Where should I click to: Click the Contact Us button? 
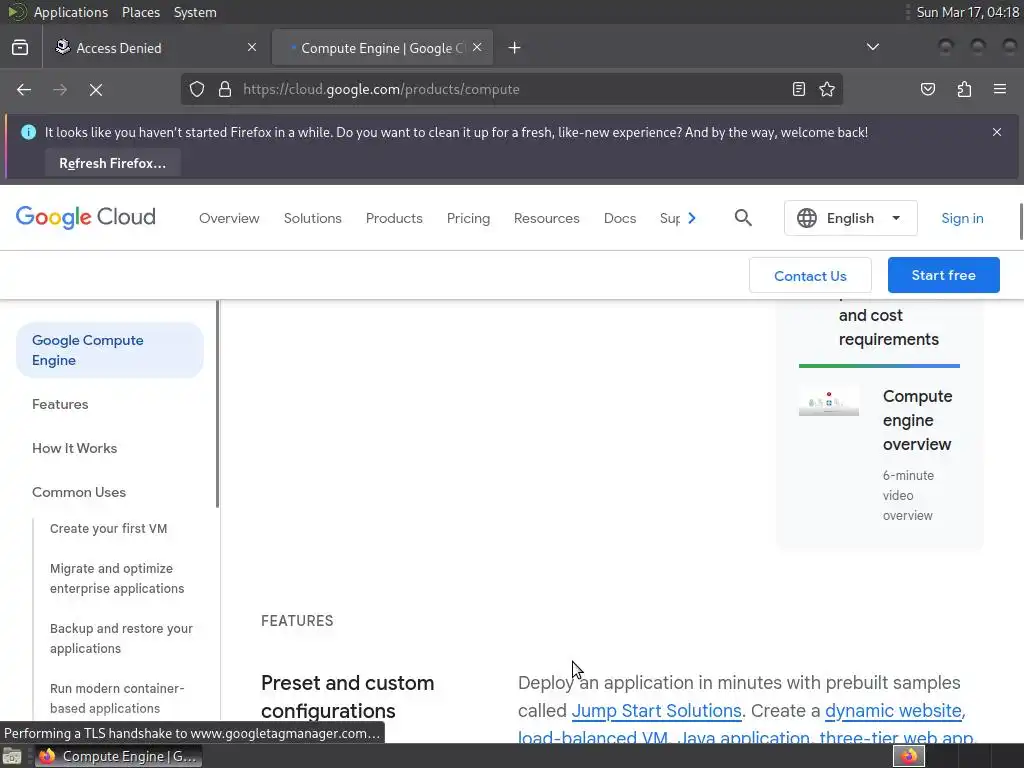[x=810, y=276]
